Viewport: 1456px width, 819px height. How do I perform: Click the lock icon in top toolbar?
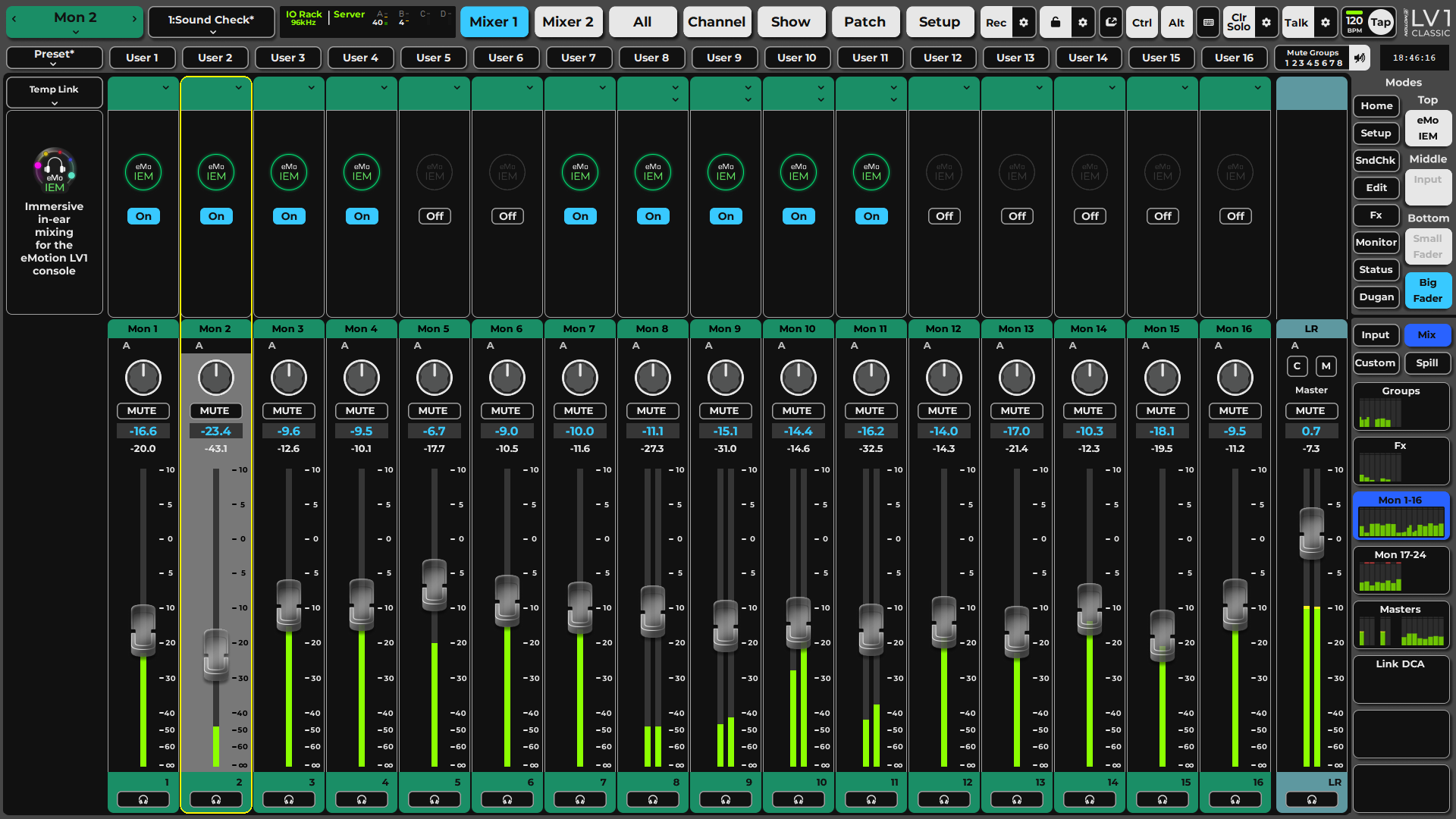tap(1055, 23)
